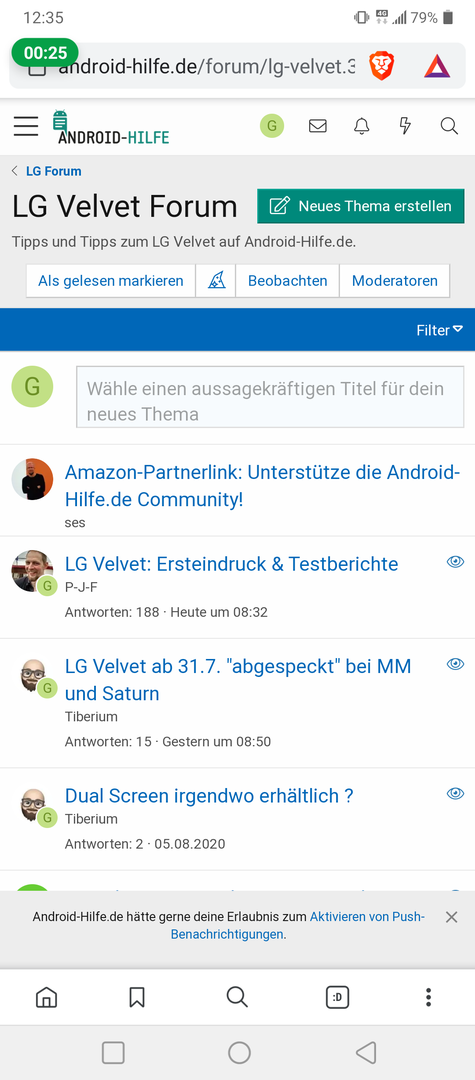Toggle watch eye on Ersteindruck & Testberichte thread
Image resolution: width=475 pixels, height=1080 pixels.
pyautogui.click(x=455, y=562)
